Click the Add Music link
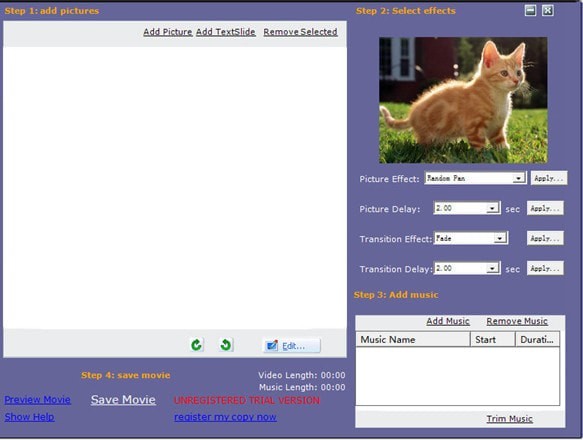Viewport: 583px width, 440px height. pos(448,321)
